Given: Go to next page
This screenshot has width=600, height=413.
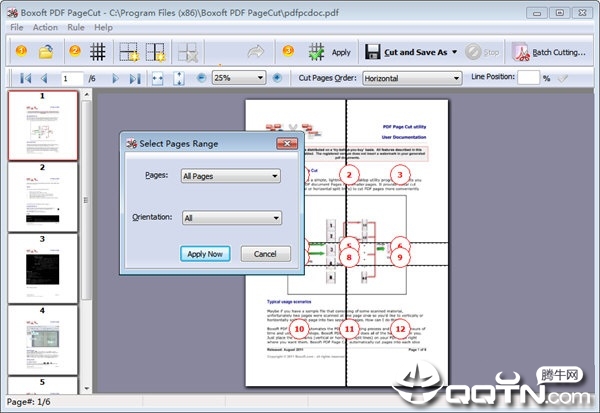Looking at the screenshot, I should click(115, 78).
